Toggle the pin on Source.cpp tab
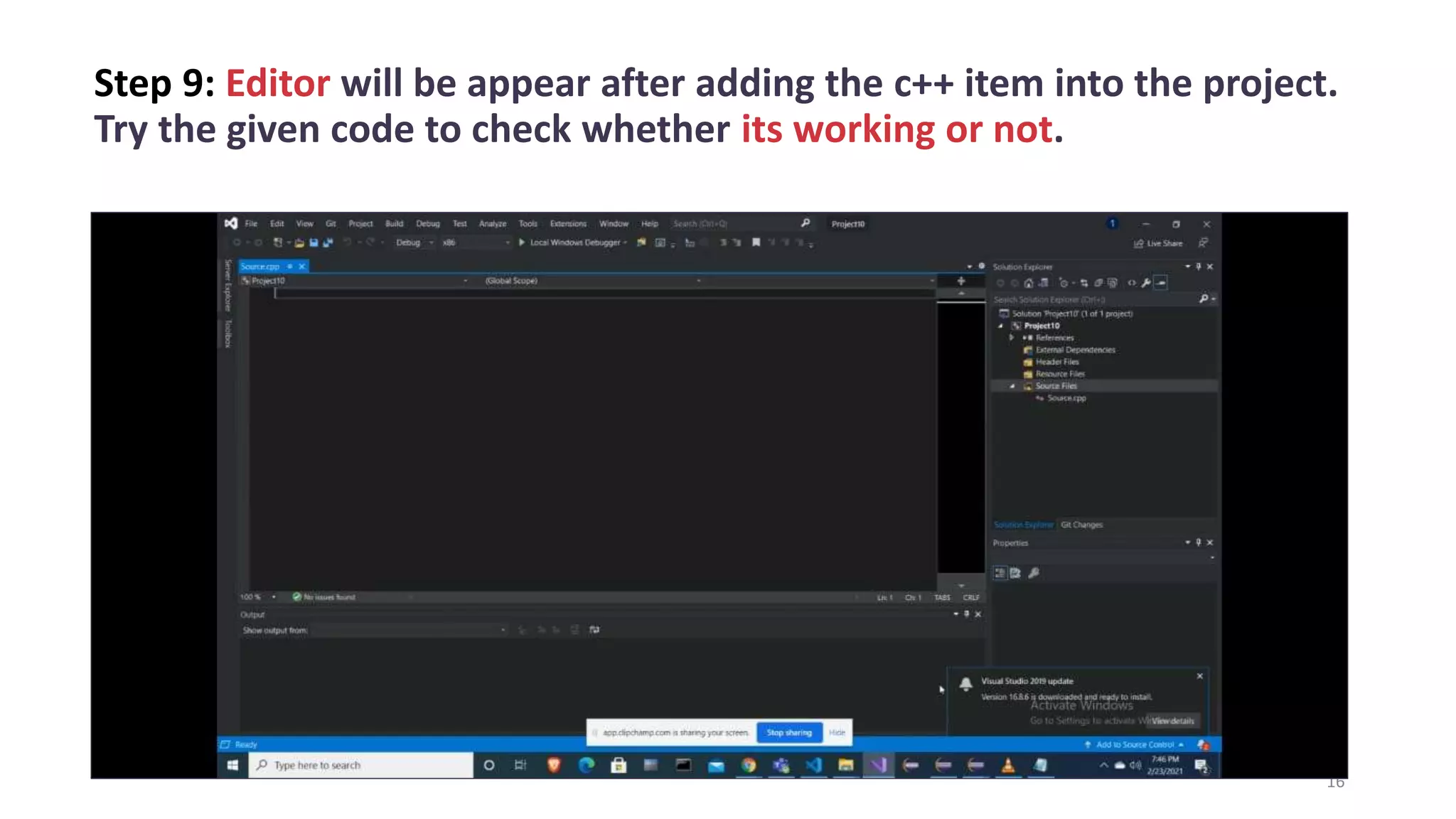 [x=290, y=267]
